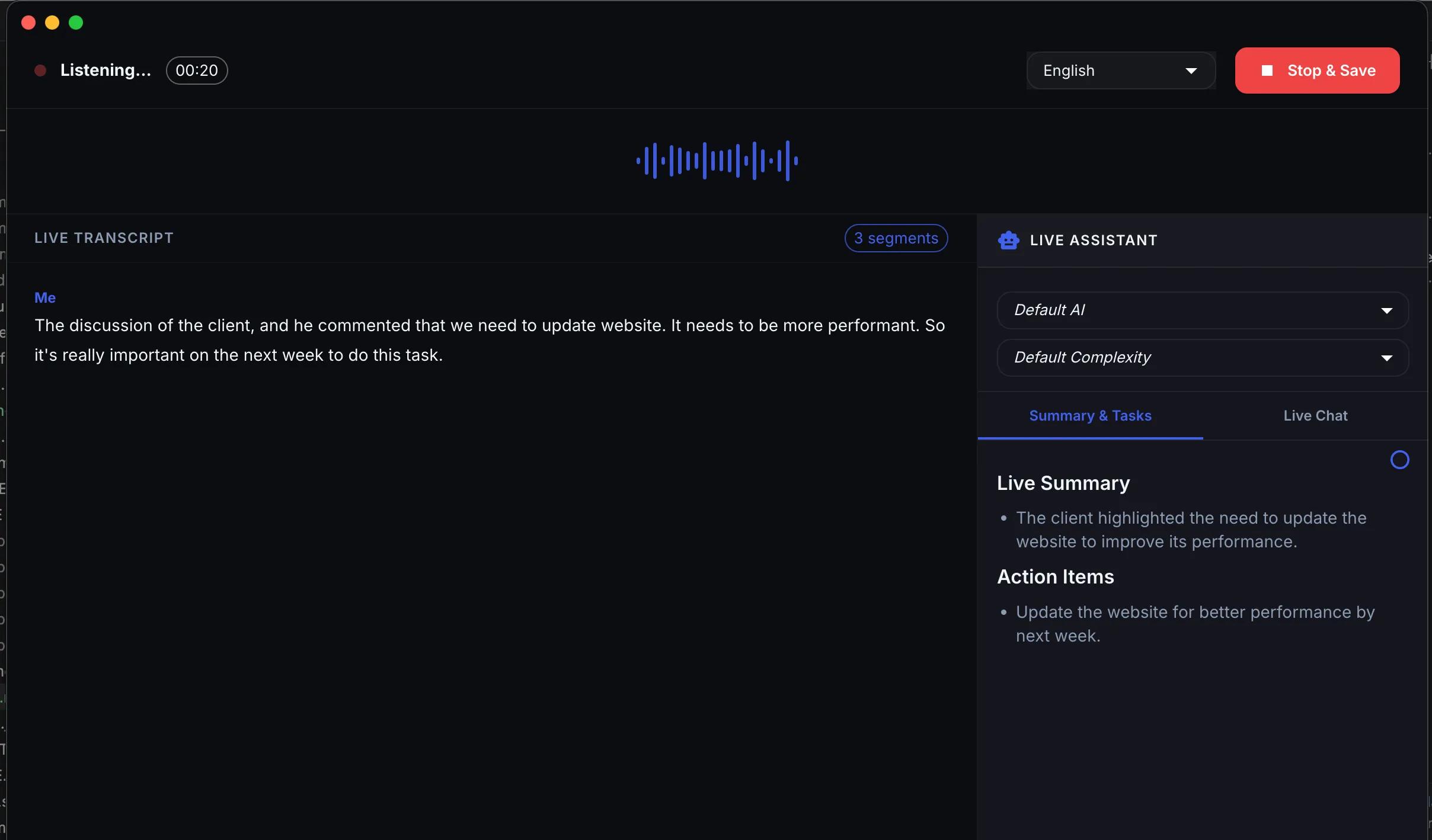Maximize the window with the green button
This screenshot has height=840, width=1432.
[76, 23]
